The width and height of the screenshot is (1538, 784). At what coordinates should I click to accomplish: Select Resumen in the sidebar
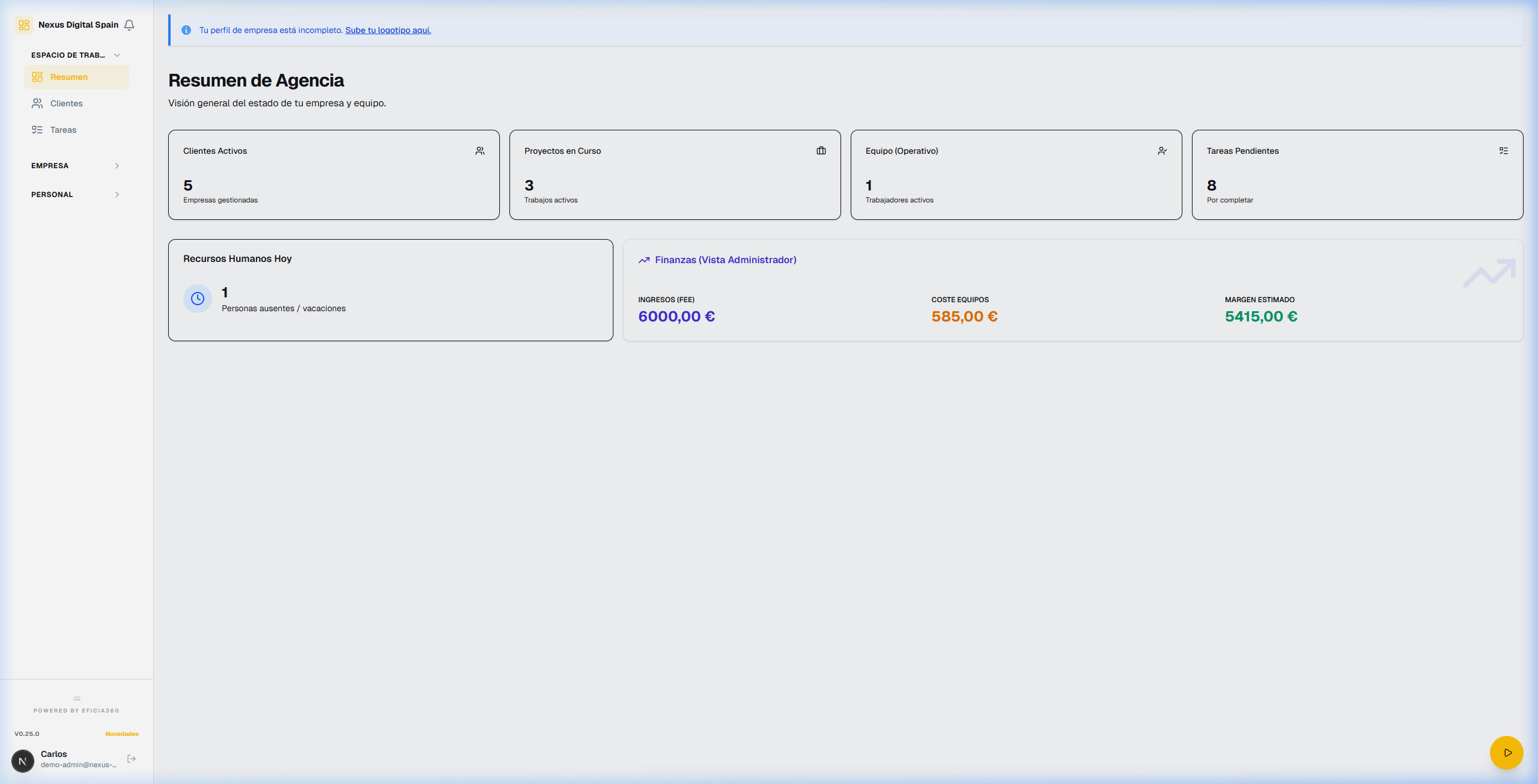pos(68,76)
